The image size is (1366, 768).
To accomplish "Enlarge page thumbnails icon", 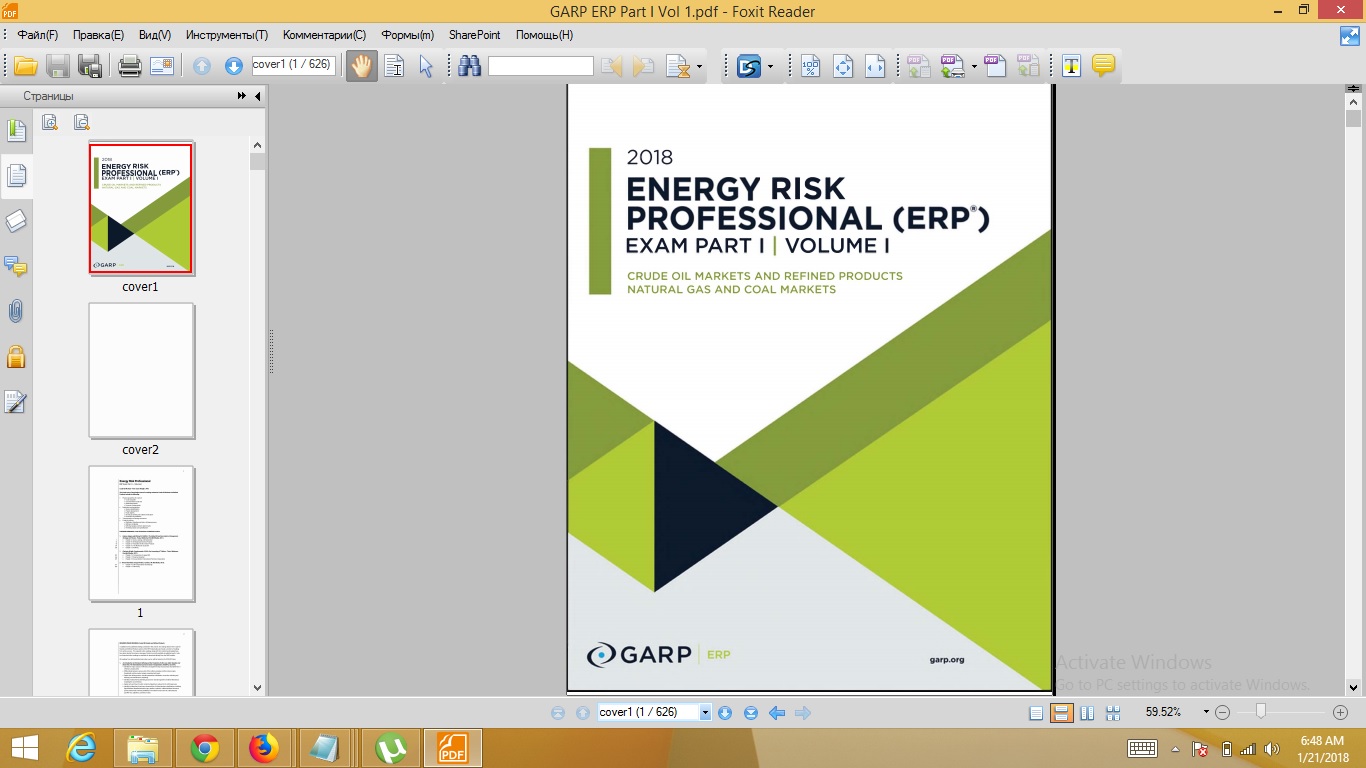I will (x=50, y=123).
